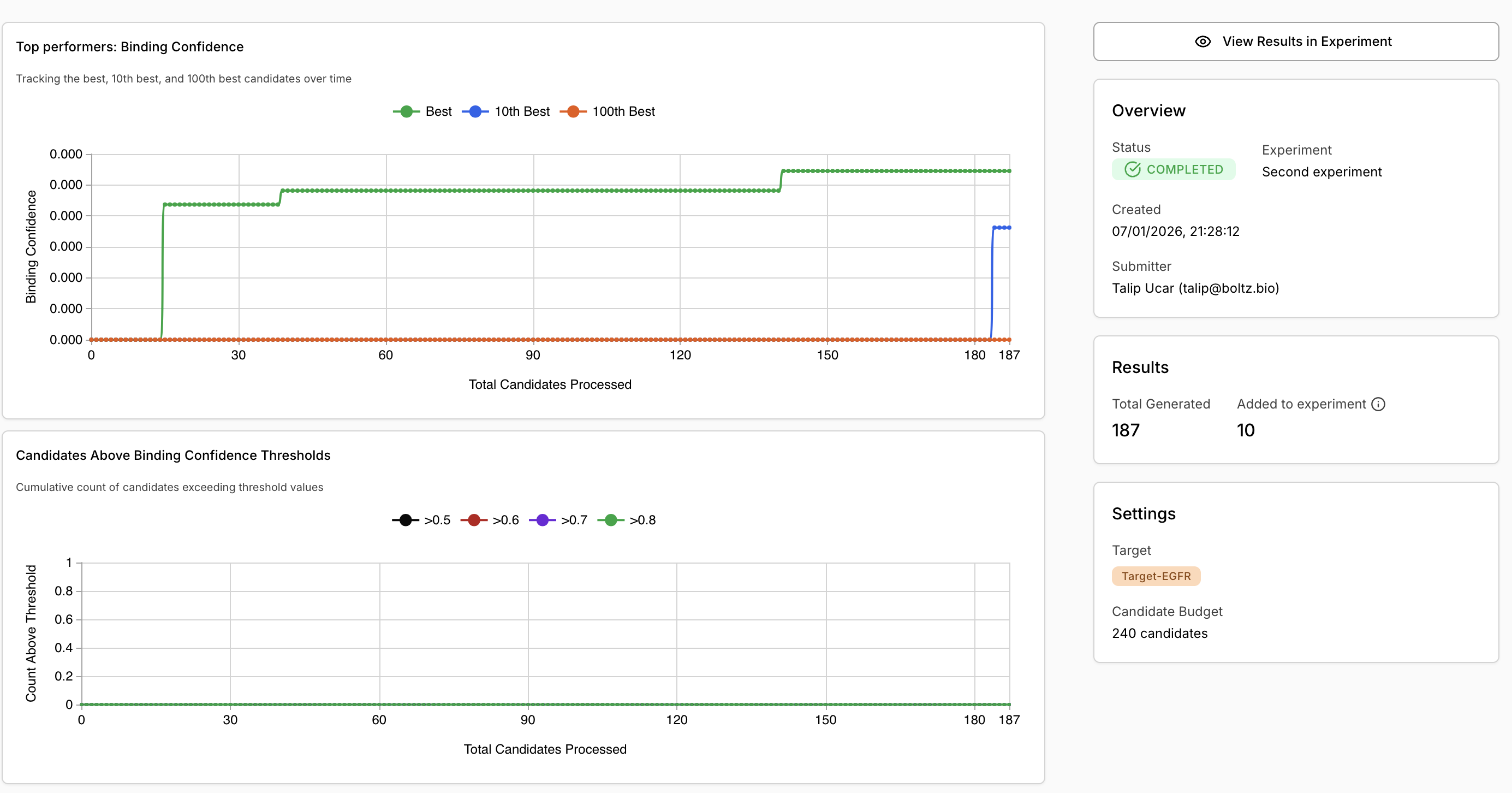Click the COMPLETED status badge
1512x793 pixels.
[1174, 169]
